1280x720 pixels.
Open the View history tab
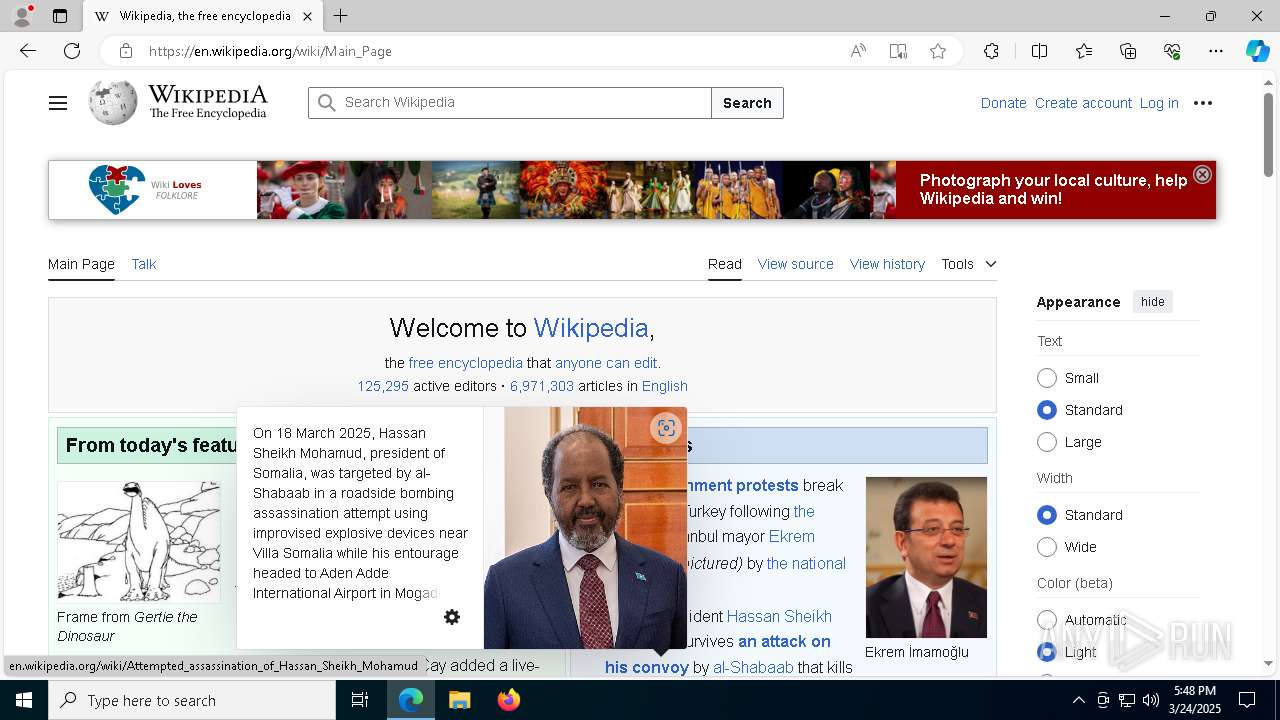point(887,264)
